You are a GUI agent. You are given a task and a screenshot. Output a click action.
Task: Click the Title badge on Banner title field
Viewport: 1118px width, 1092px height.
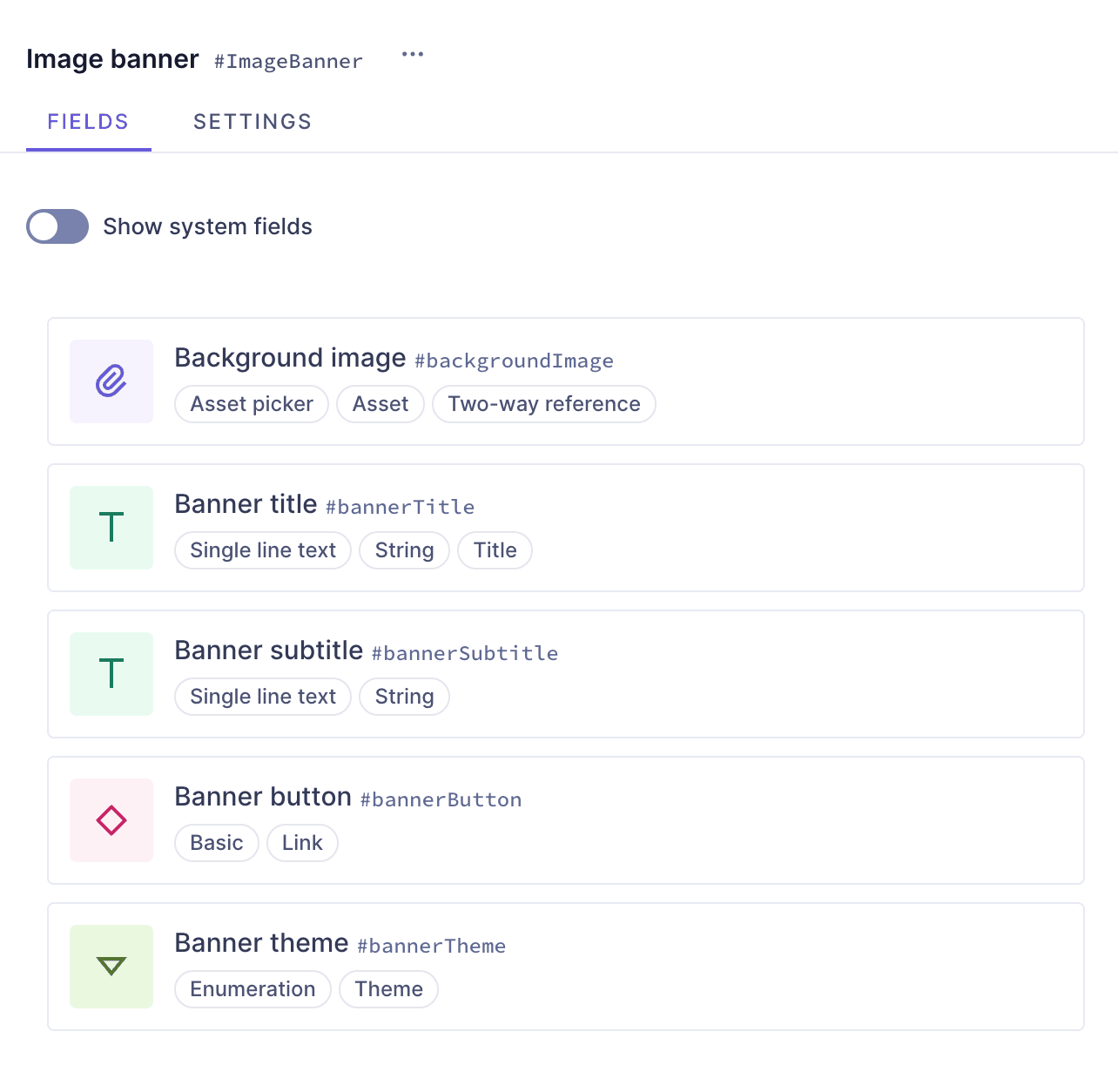495,550
